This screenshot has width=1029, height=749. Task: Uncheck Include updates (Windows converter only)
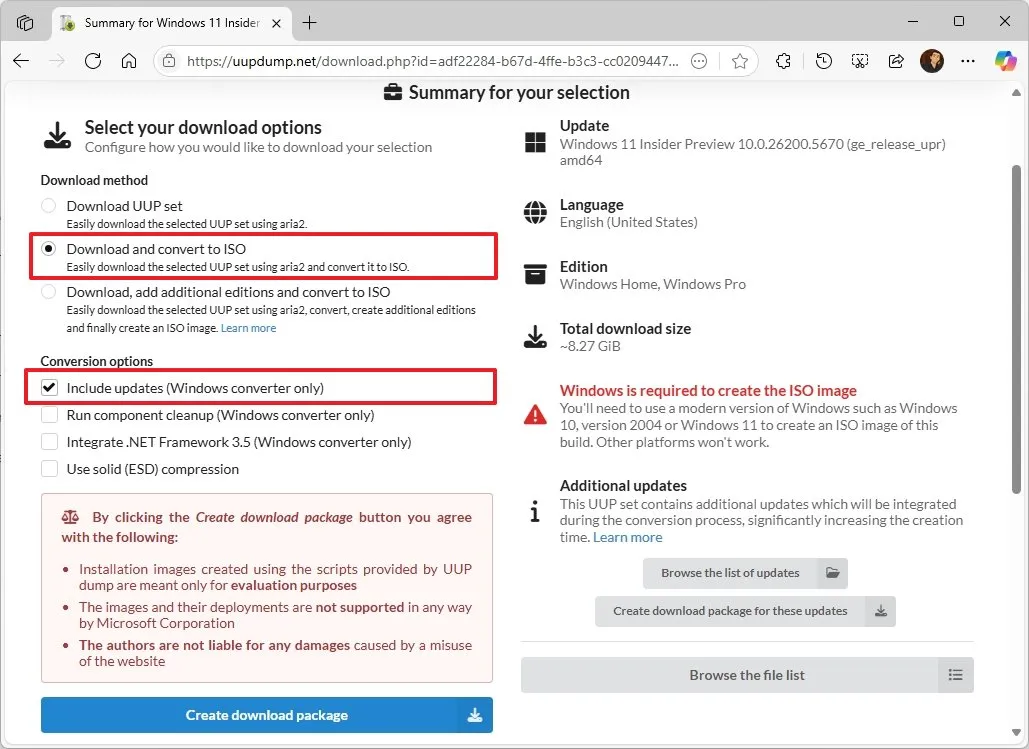point(49,388)
